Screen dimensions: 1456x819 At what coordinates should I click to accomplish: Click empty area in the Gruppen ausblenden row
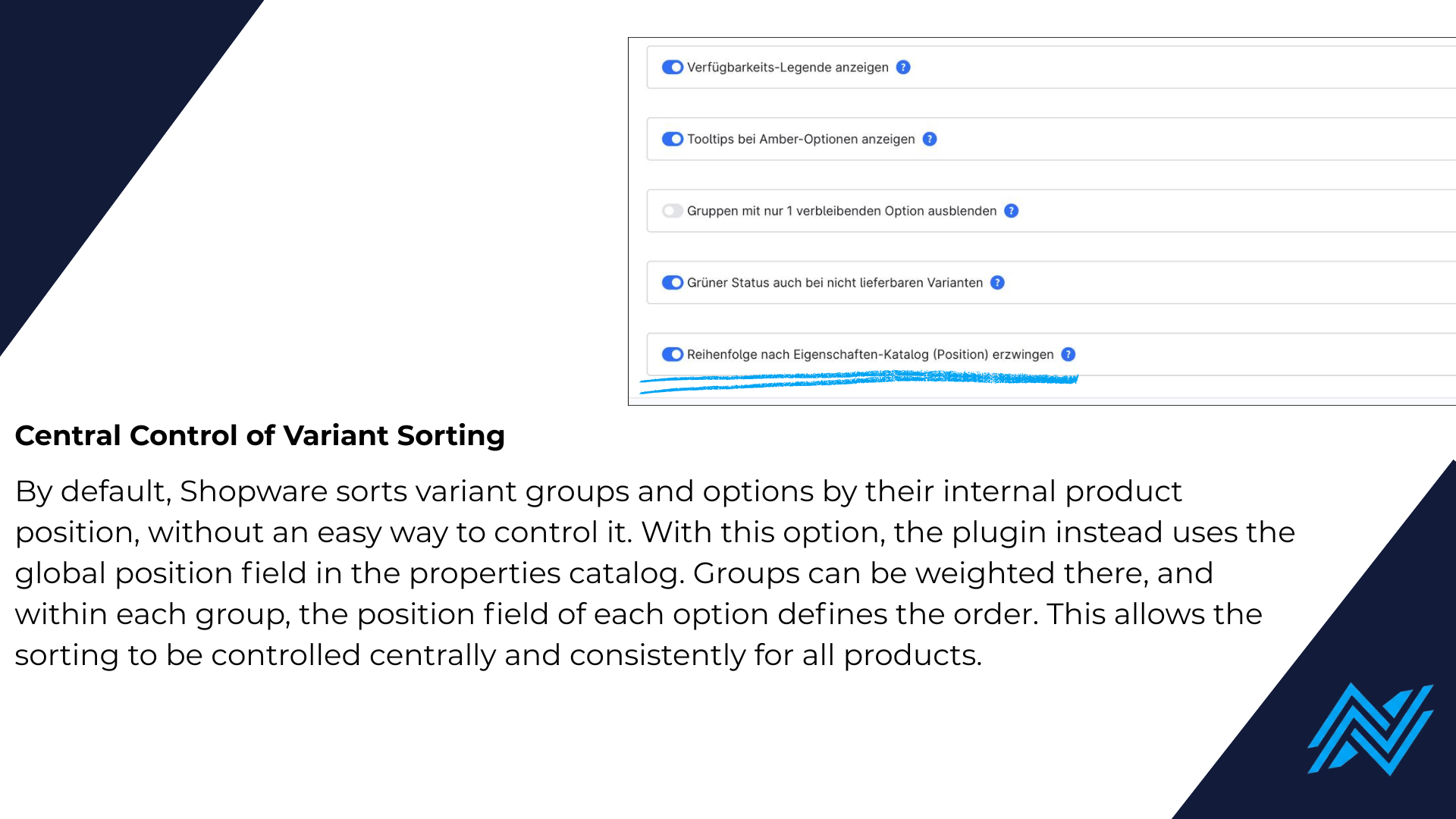(x=1236, y=211)
